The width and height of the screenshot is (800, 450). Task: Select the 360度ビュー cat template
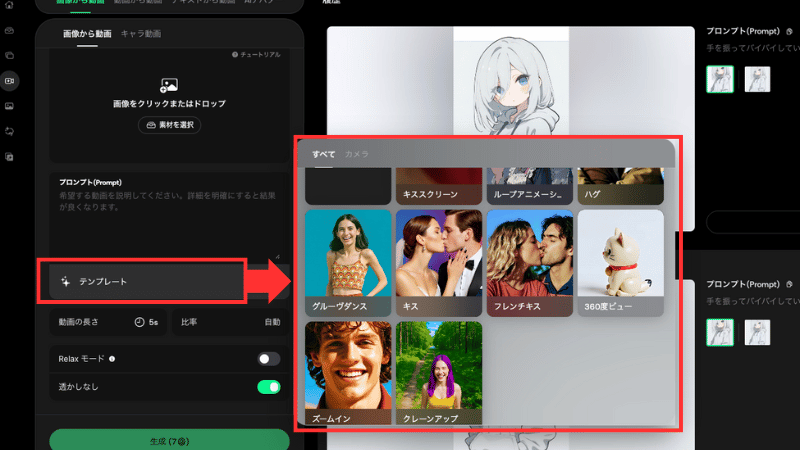click(620, 263)
